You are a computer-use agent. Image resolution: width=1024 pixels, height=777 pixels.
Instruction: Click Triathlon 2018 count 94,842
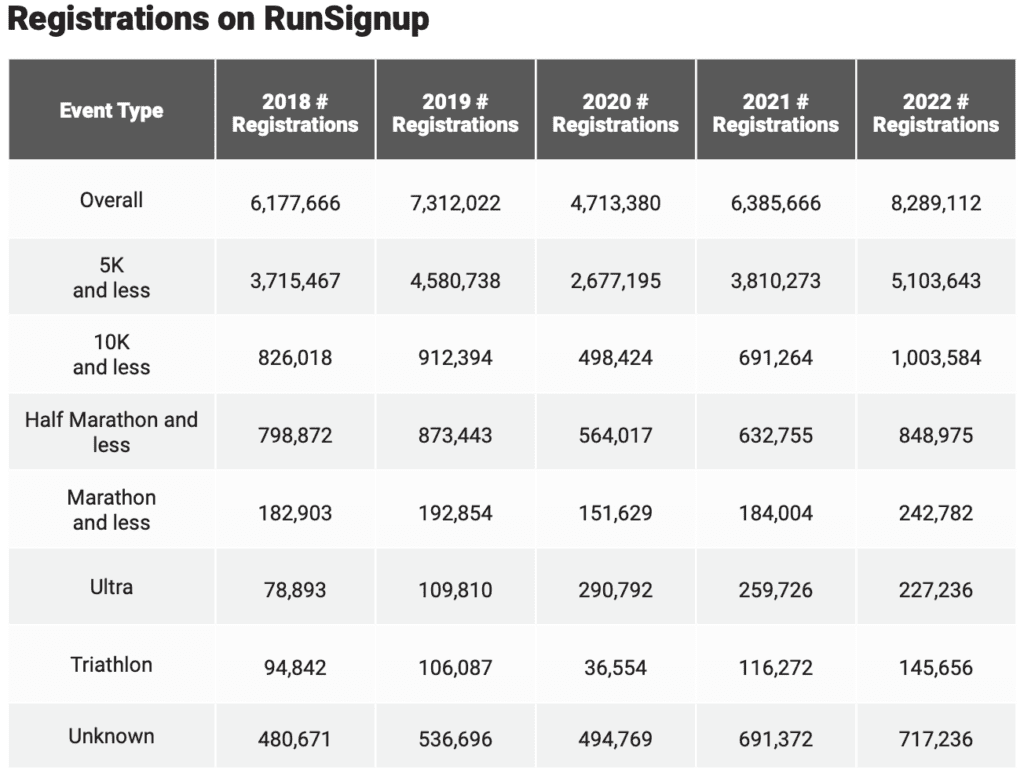coord(295,668)
